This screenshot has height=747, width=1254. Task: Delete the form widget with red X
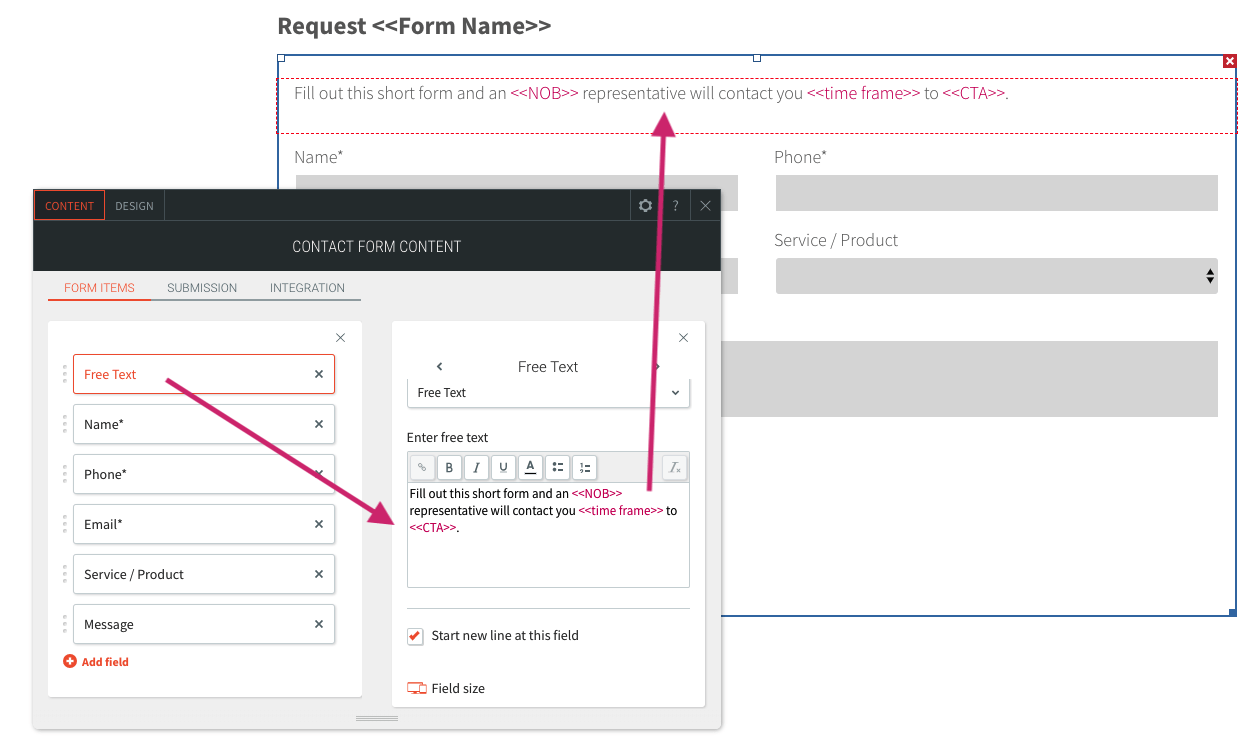pos(1230,61)
